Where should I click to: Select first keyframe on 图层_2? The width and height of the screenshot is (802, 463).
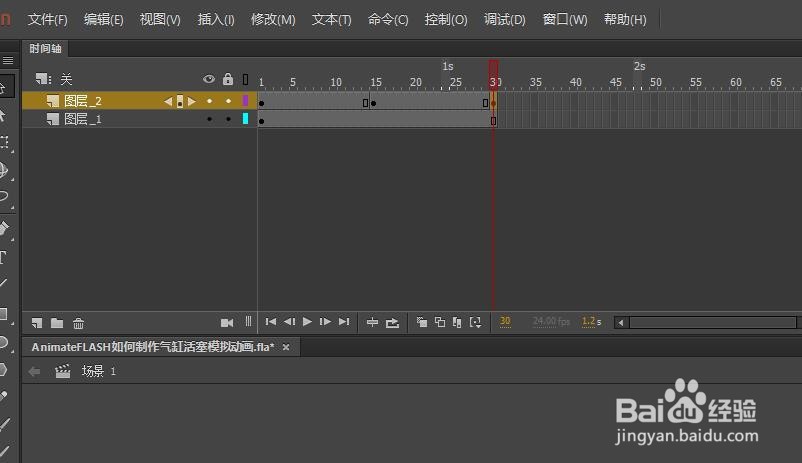262,103
